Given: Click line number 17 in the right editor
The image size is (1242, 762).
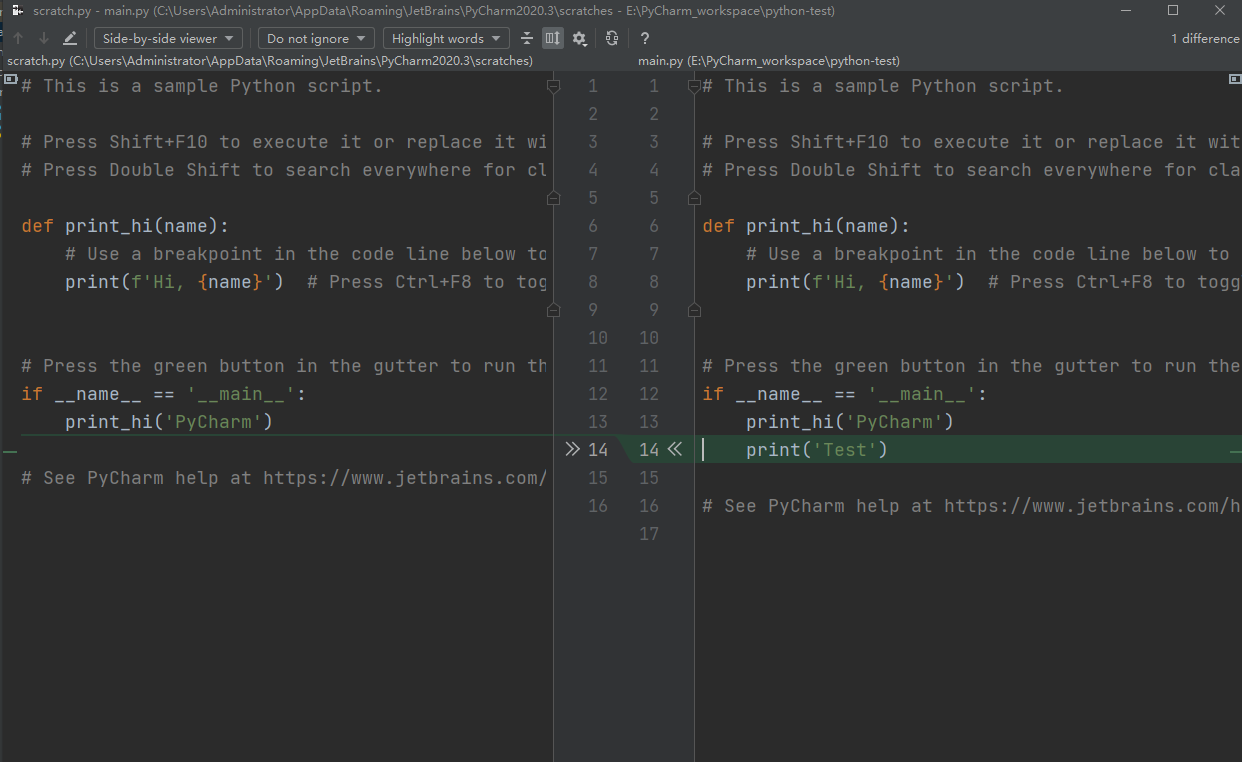Looking at the screenshot, I should pyautogui.click(x=649, y=533).
